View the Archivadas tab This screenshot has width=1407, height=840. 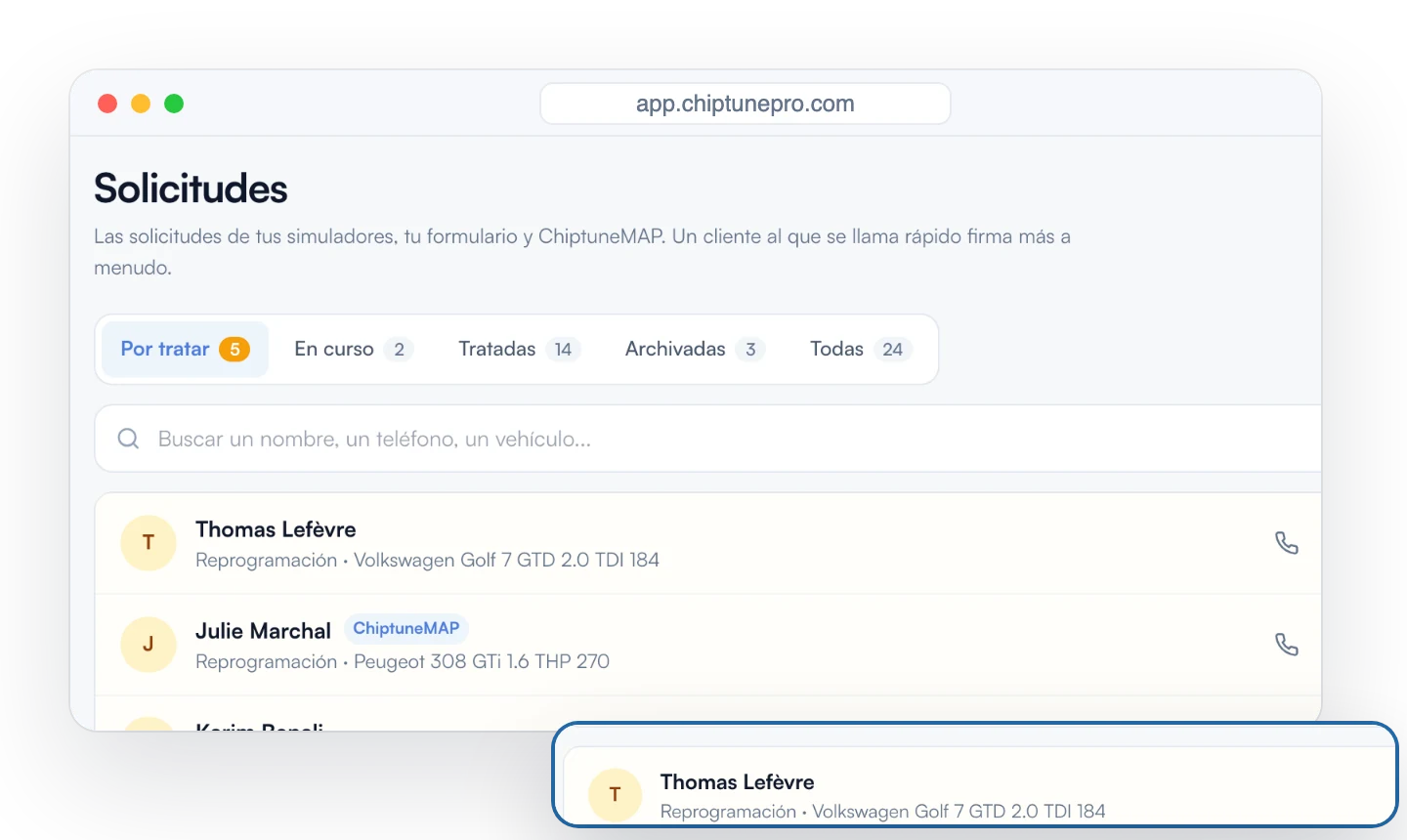point(695,349)
